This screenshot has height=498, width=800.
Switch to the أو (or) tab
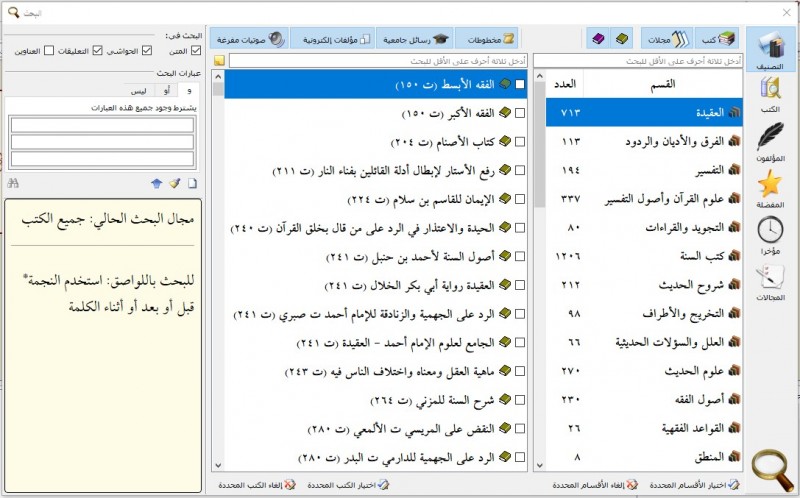(166, 91)
